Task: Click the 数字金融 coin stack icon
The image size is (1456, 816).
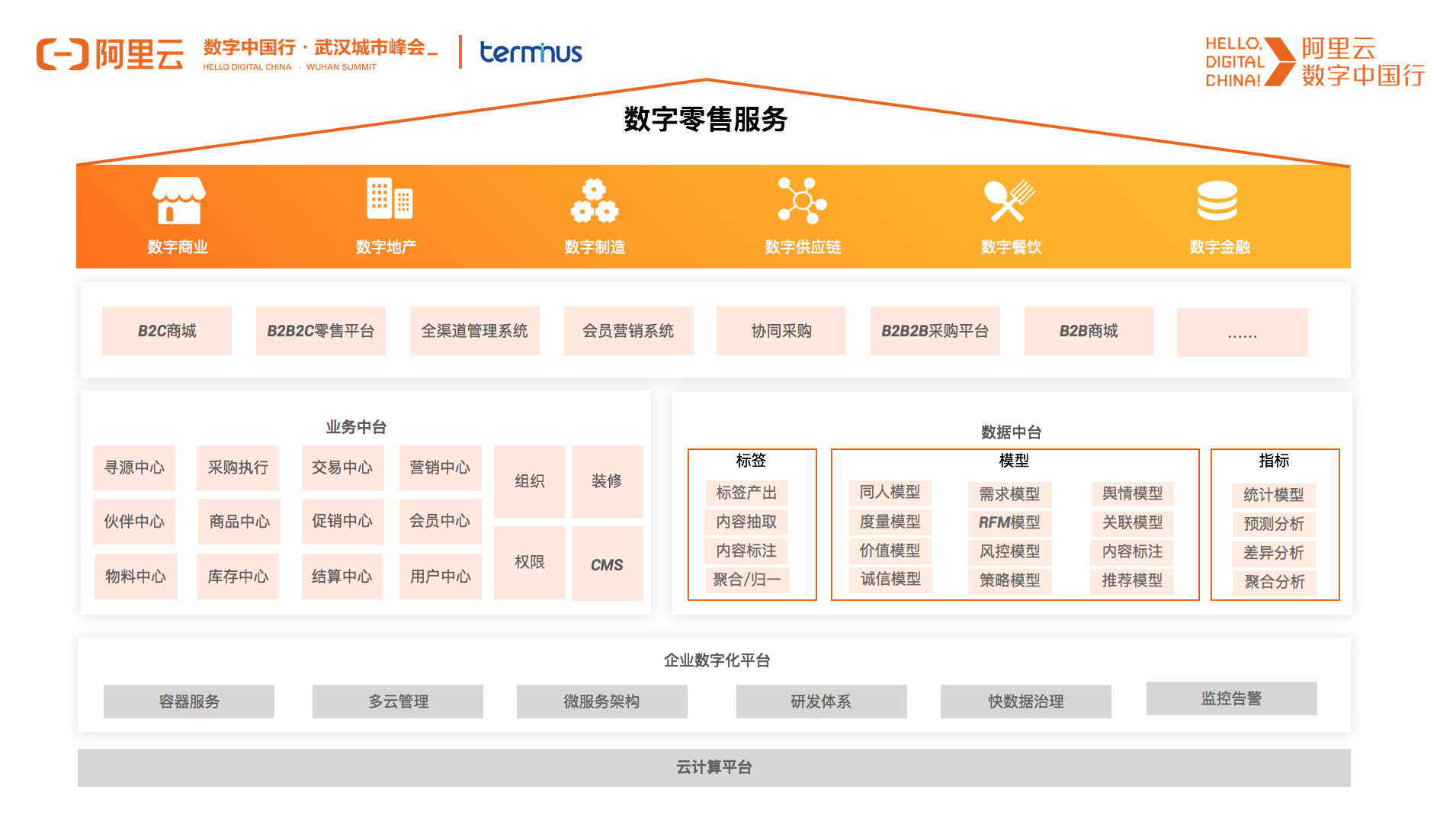Action: [1217, 201]
